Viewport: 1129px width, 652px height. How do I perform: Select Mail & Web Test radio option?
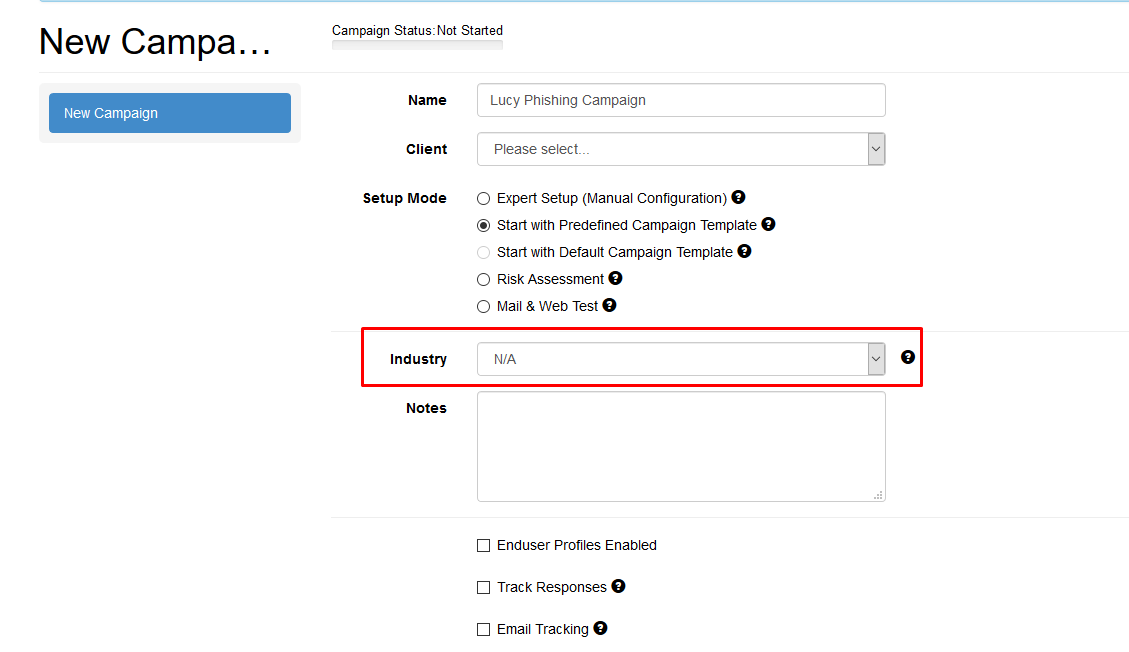coord(484,307)
